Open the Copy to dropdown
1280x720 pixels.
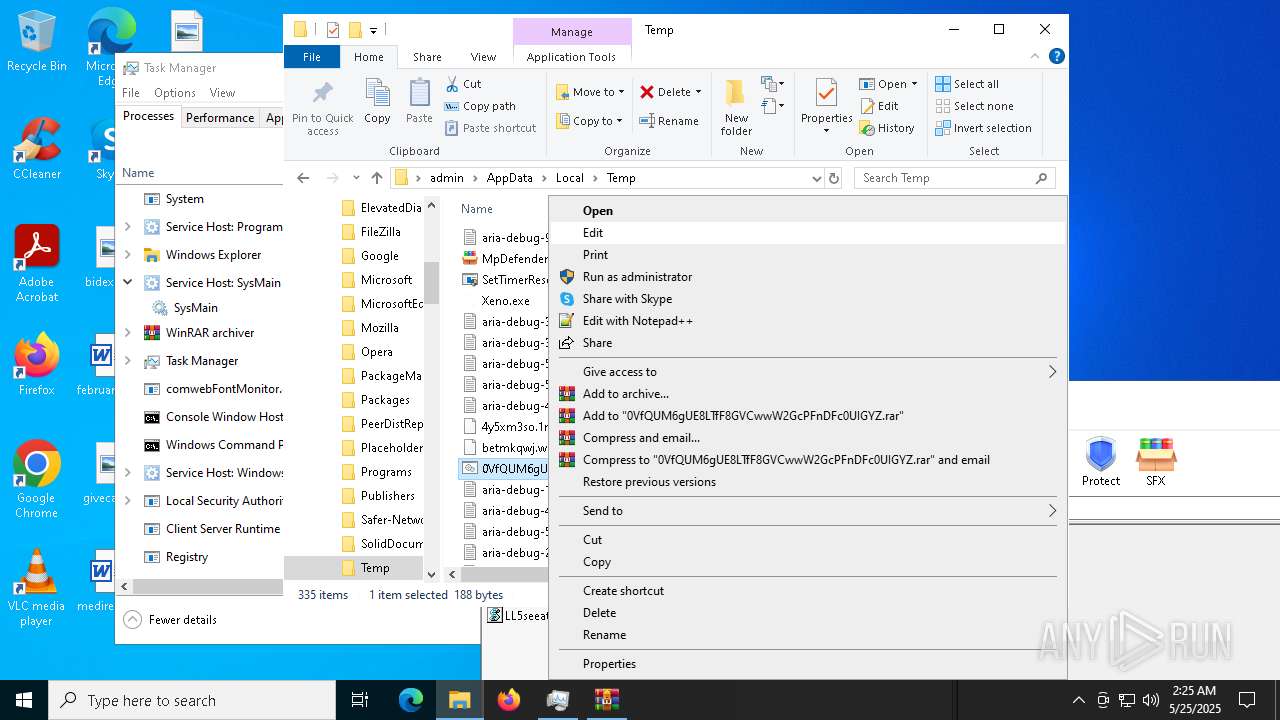pyautogui.click(x=590, y=121)
